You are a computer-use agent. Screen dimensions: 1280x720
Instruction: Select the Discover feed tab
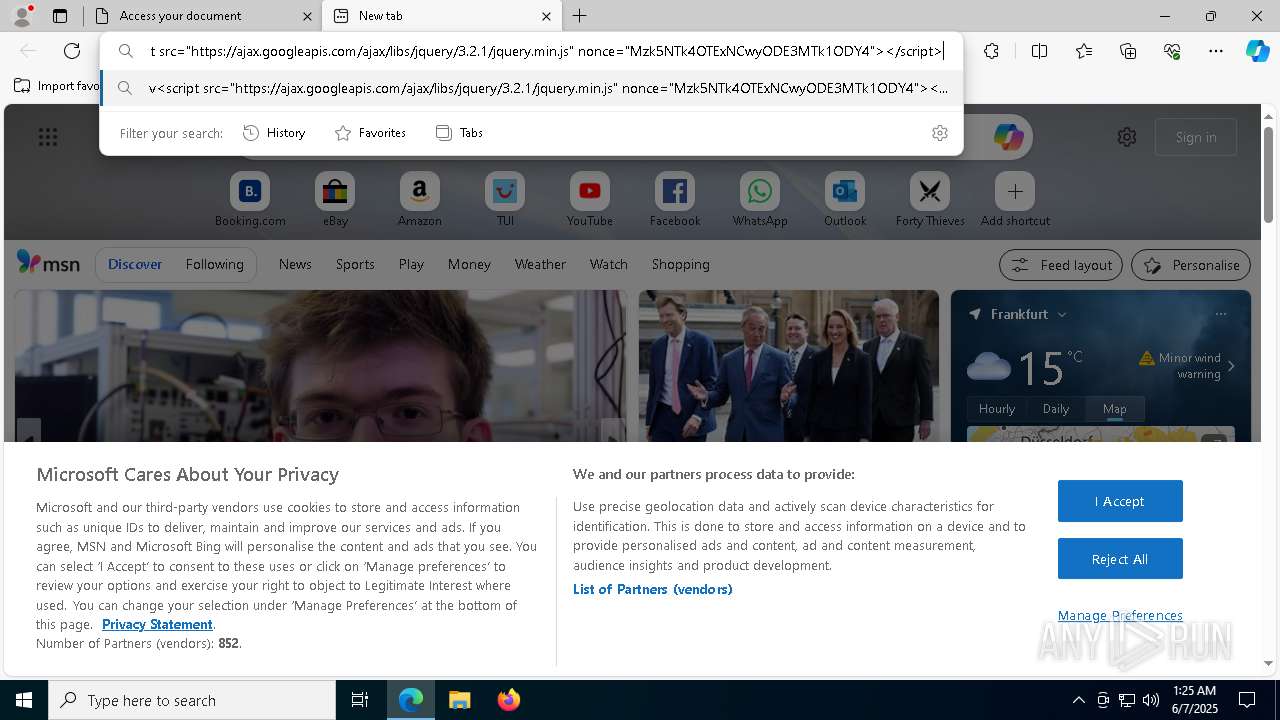[135, 264]
